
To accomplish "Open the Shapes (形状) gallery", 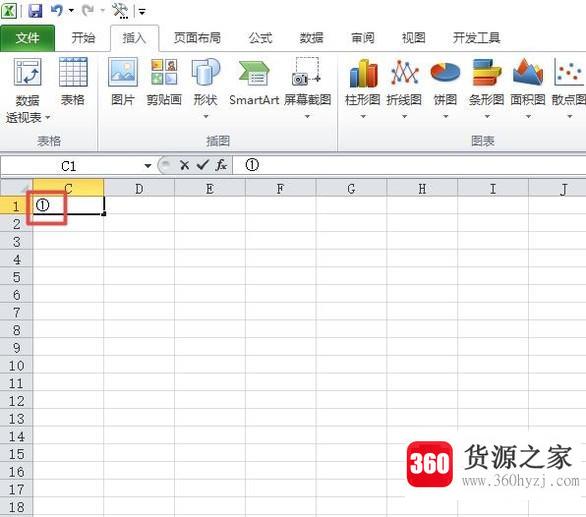I will [x=206, y=88].
